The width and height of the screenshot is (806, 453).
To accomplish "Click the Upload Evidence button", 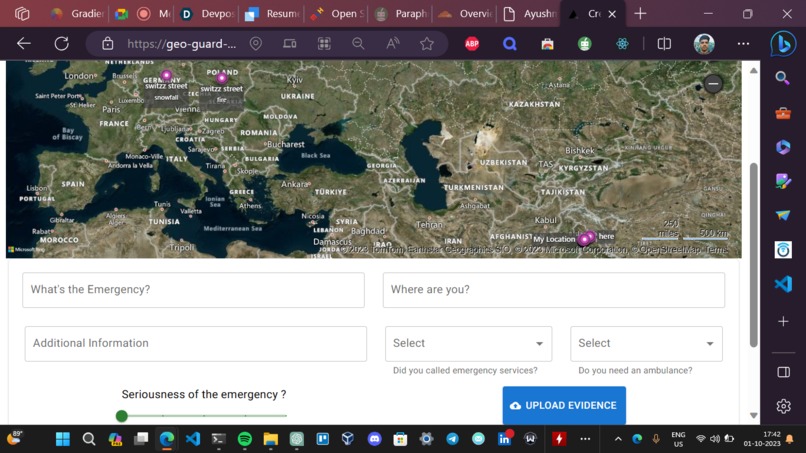I will point(564,405).
